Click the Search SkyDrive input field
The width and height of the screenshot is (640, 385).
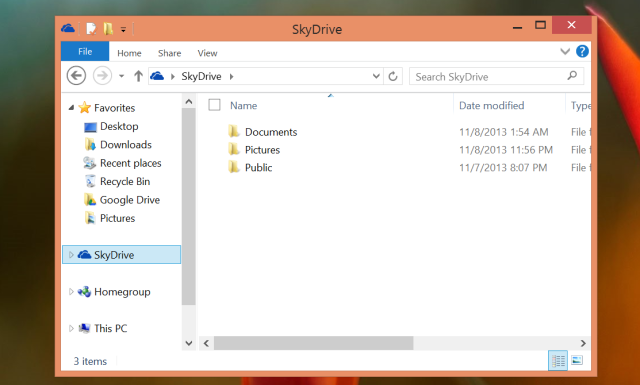click(497, 76)
